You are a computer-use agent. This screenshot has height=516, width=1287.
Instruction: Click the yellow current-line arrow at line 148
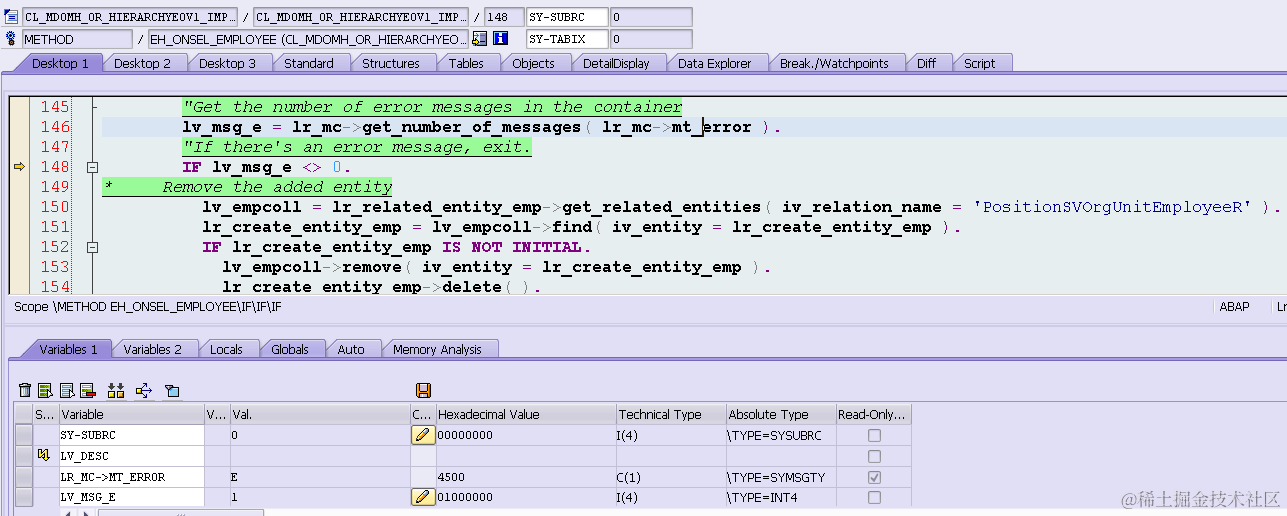[18, 167]
